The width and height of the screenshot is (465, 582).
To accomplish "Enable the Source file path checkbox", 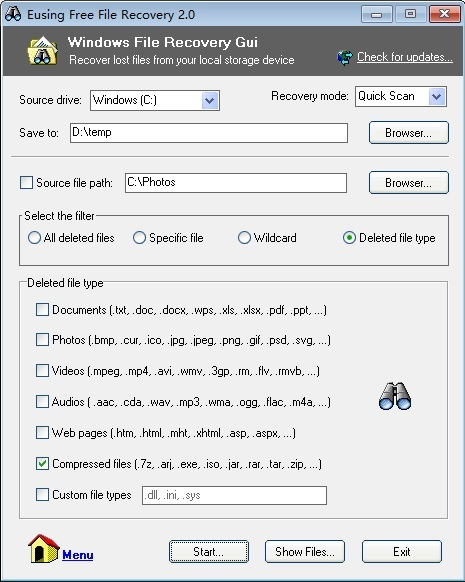I will coord(26,183).
